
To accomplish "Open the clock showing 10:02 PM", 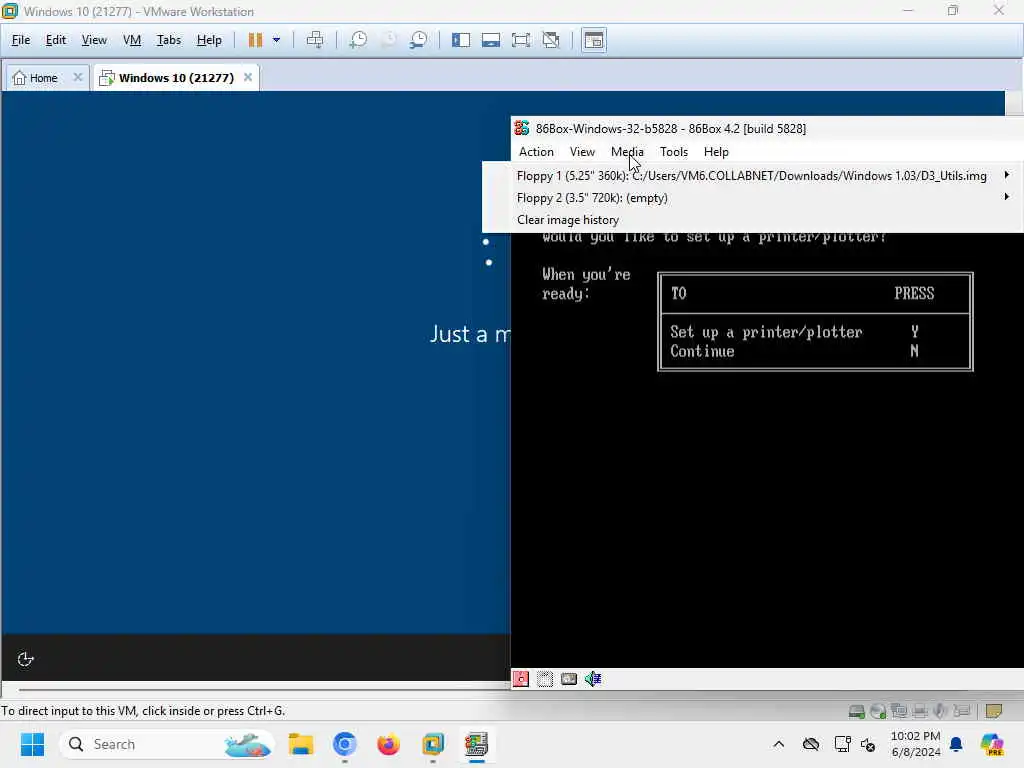I will tap(916, 744).
